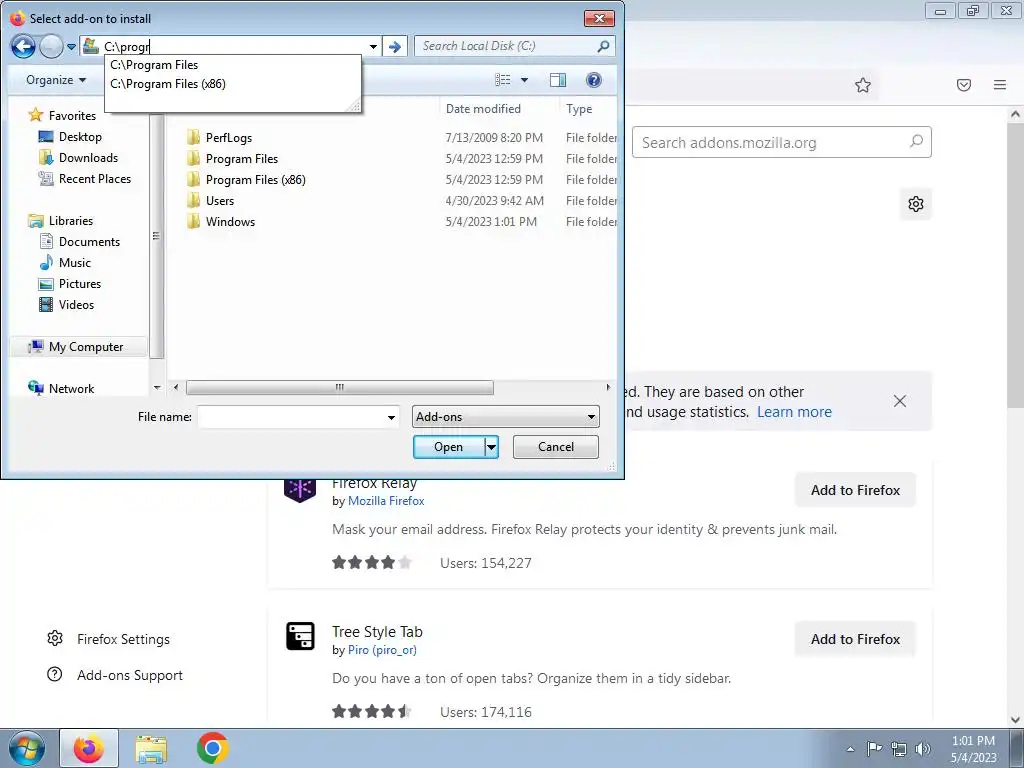Open the Windows Start button
The width and height of the screenshot is (1024, 768).
coord(26,748)
